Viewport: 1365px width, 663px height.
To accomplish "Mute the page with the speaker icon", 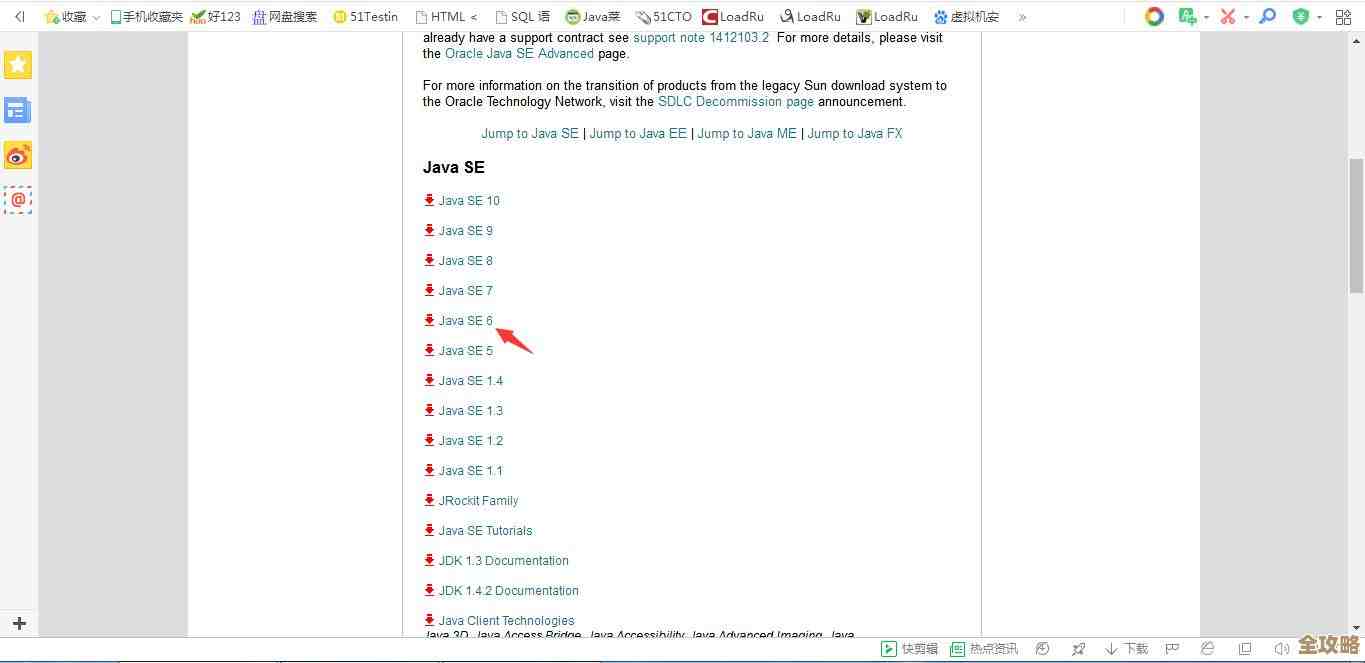I will (1283, 648).
